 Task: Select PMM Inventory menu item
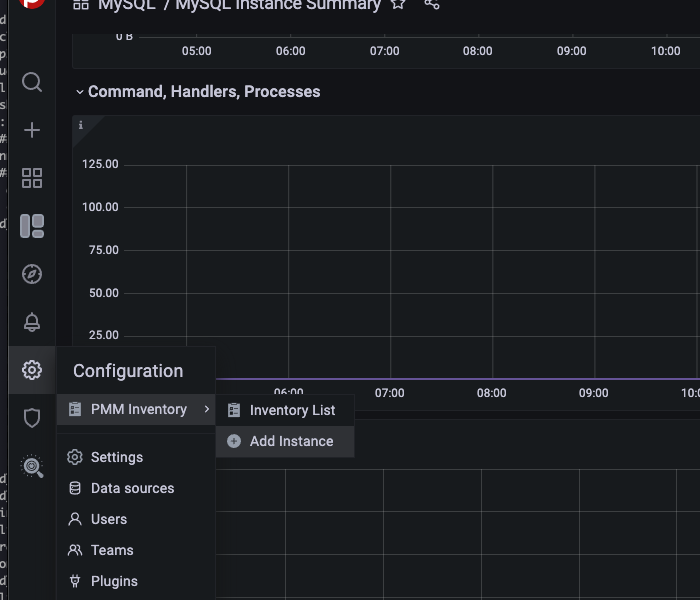[136, 409]
